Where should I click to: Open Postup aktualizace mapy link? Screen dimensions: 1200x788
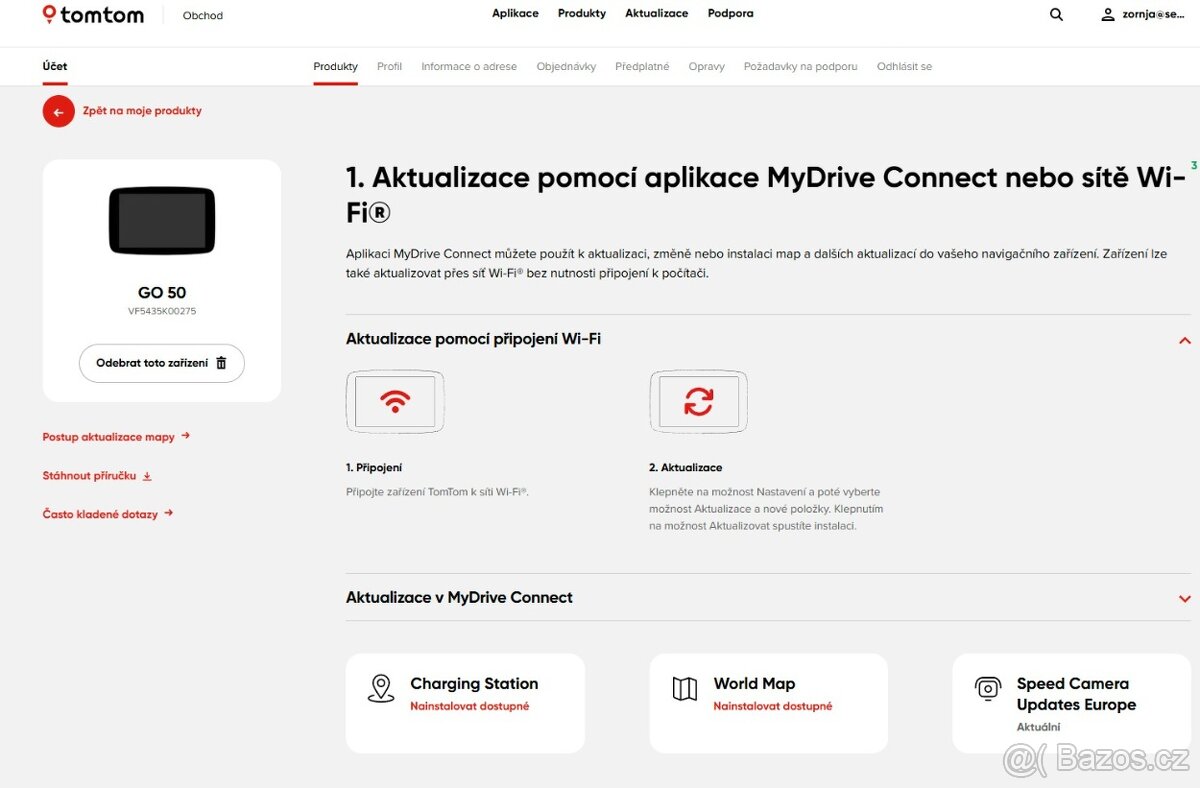[108, 437]
